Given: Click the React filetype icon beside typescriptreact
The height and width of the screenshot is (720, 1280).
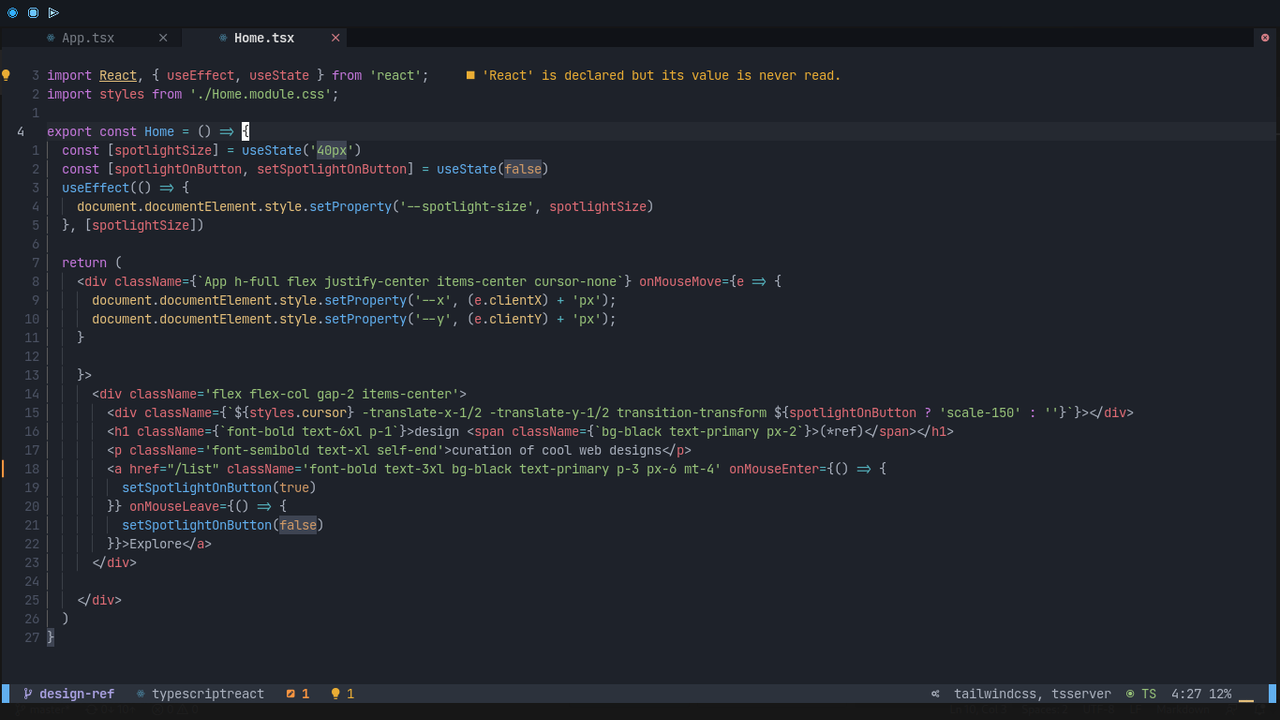Looking at the screenshot, I should click(141, 693).
